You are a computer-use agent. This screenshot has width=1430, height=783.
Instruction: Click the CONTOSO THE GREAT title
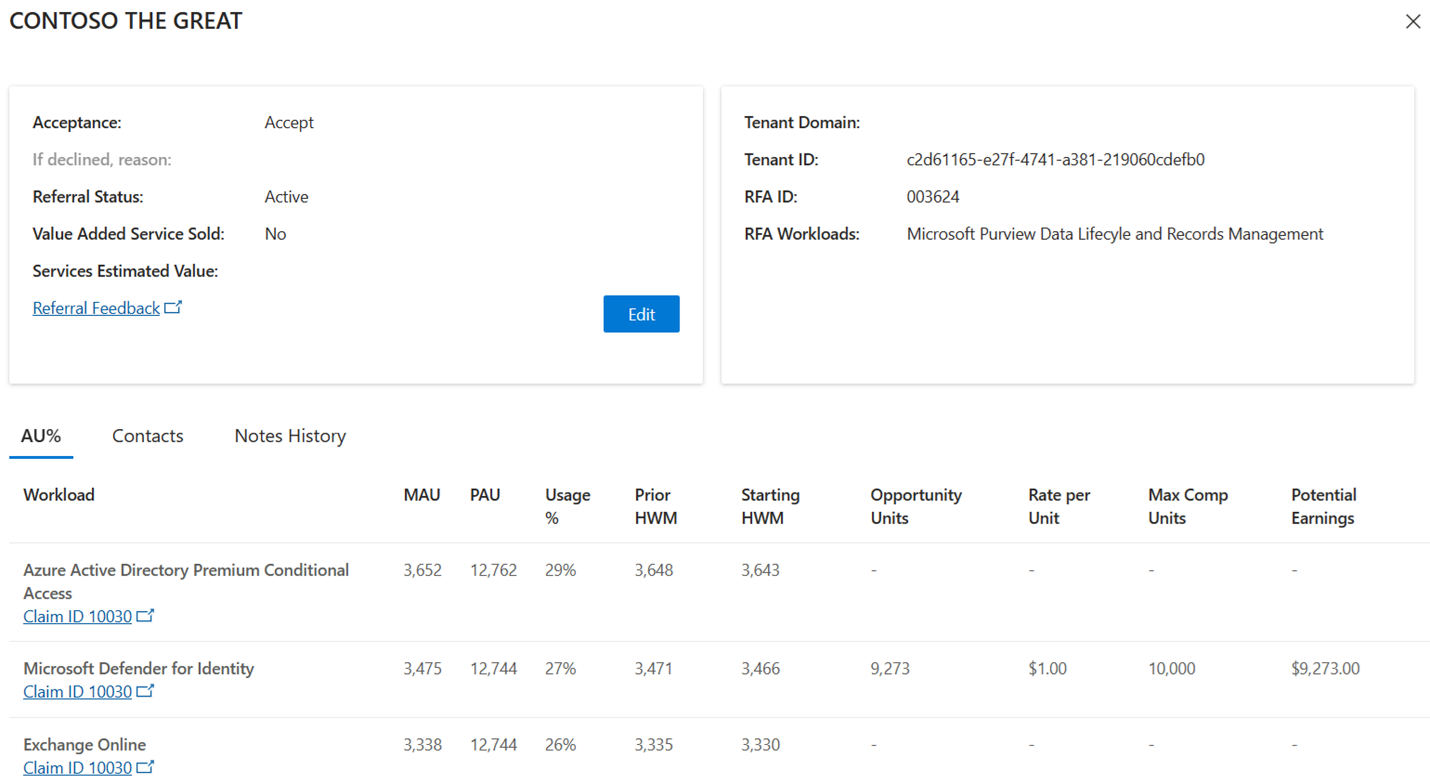[x=126, y=21]
